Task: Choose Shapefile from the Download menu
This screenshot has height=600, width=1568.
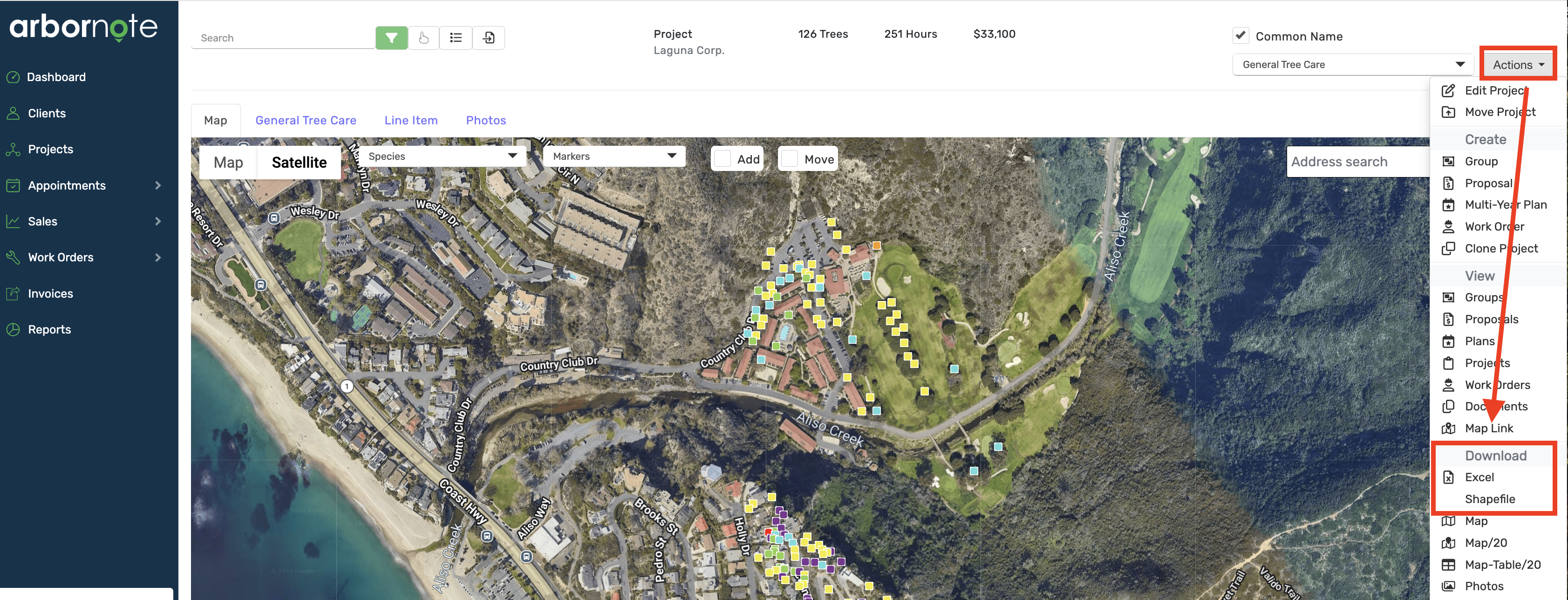Action: coord(1489,499)
